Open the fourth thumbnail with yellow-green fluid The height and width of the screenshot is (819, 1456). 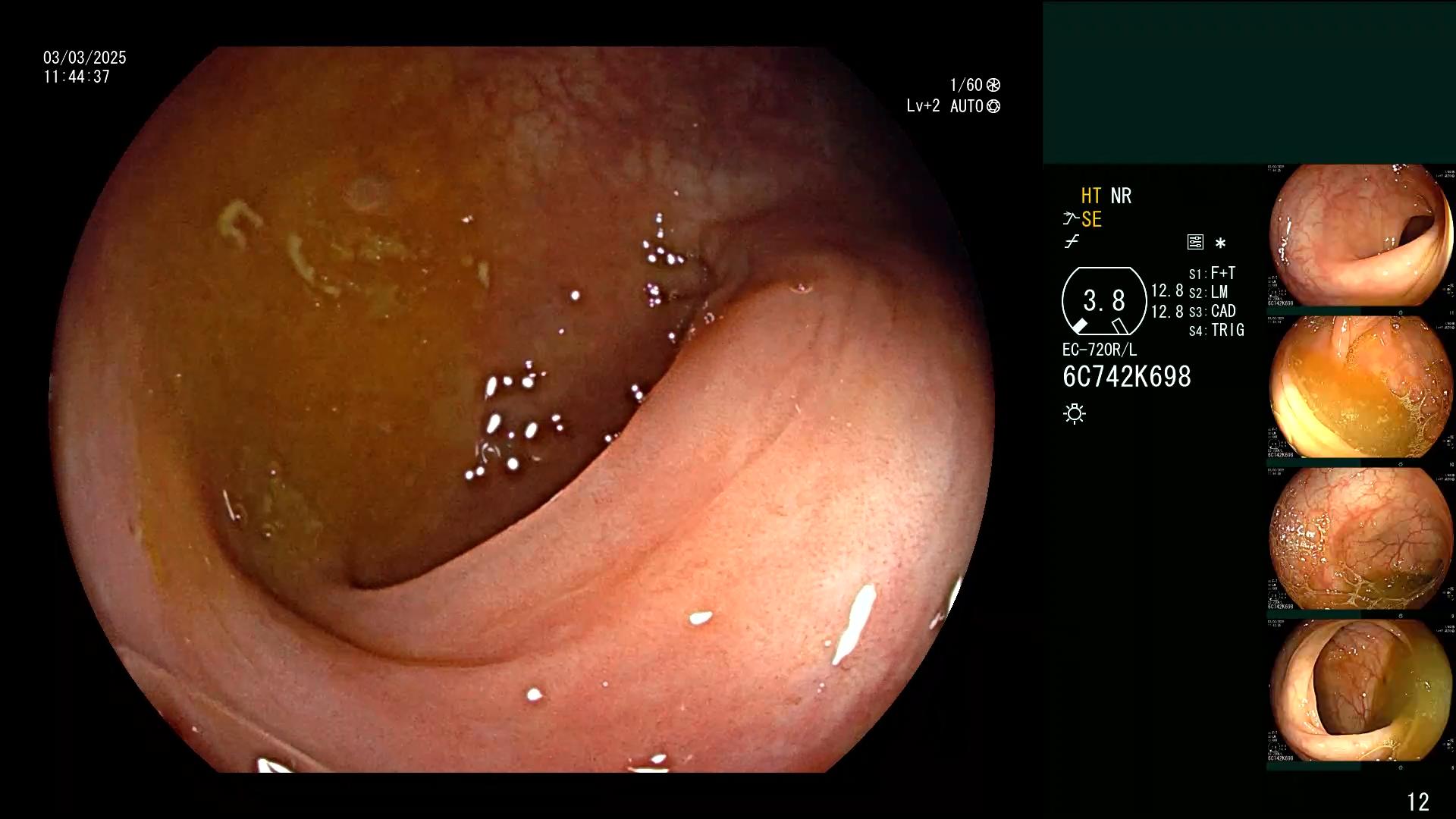[1361, 691]
